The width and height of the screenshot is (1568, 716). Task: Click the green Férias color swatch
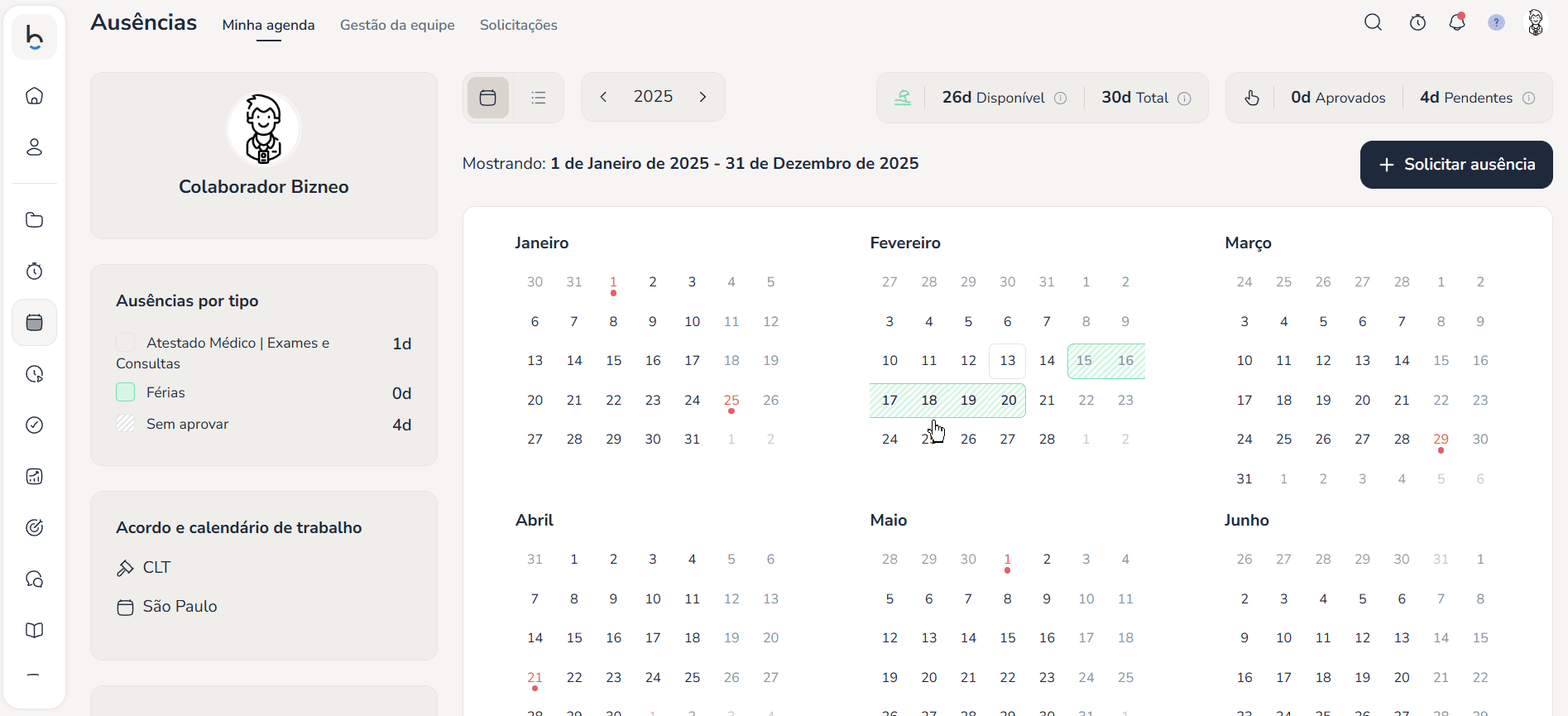point(126,392)
